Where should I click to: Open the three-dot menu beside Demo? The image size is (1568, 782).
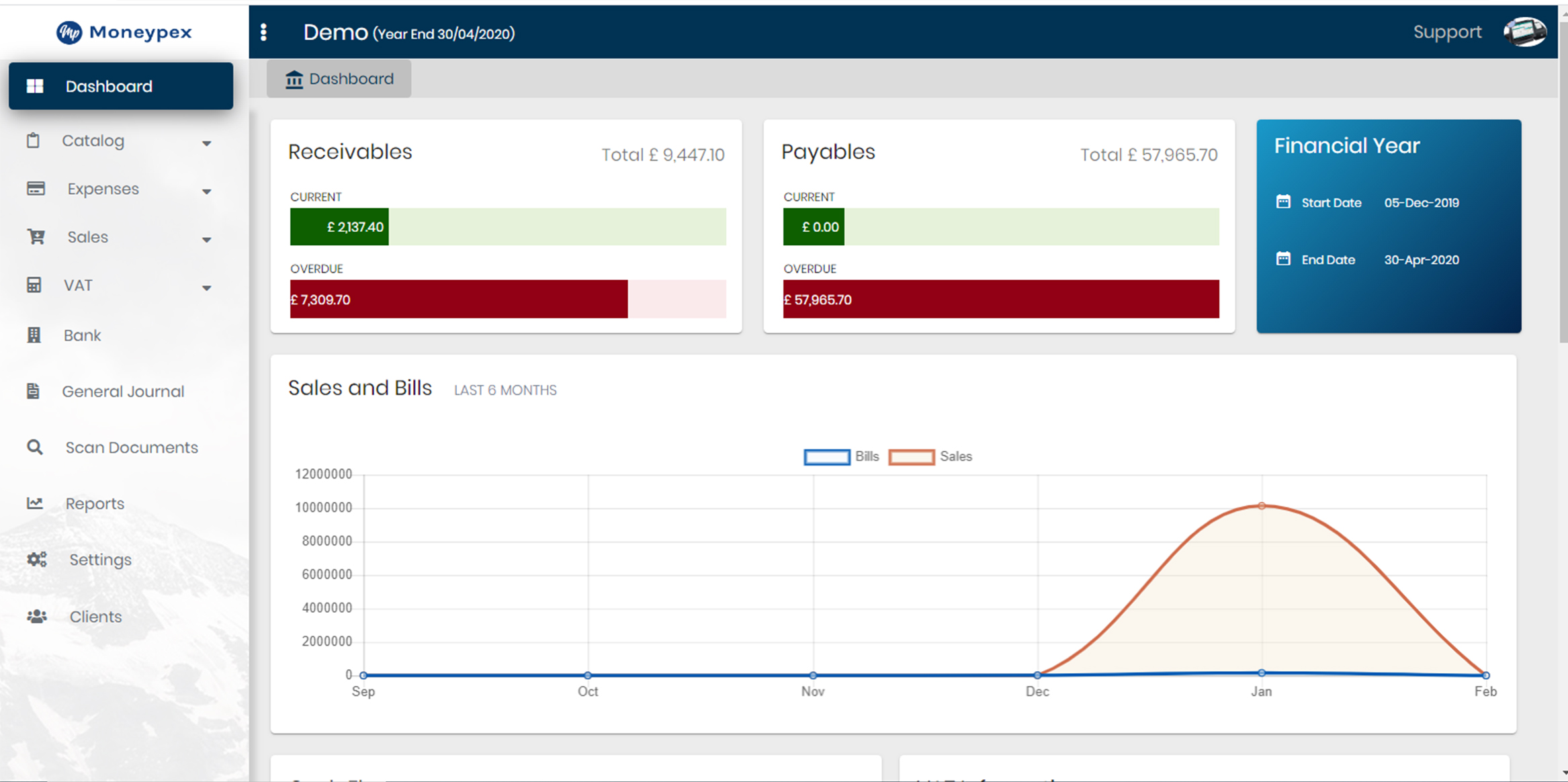pyautogui.click(x=263, y=32)
